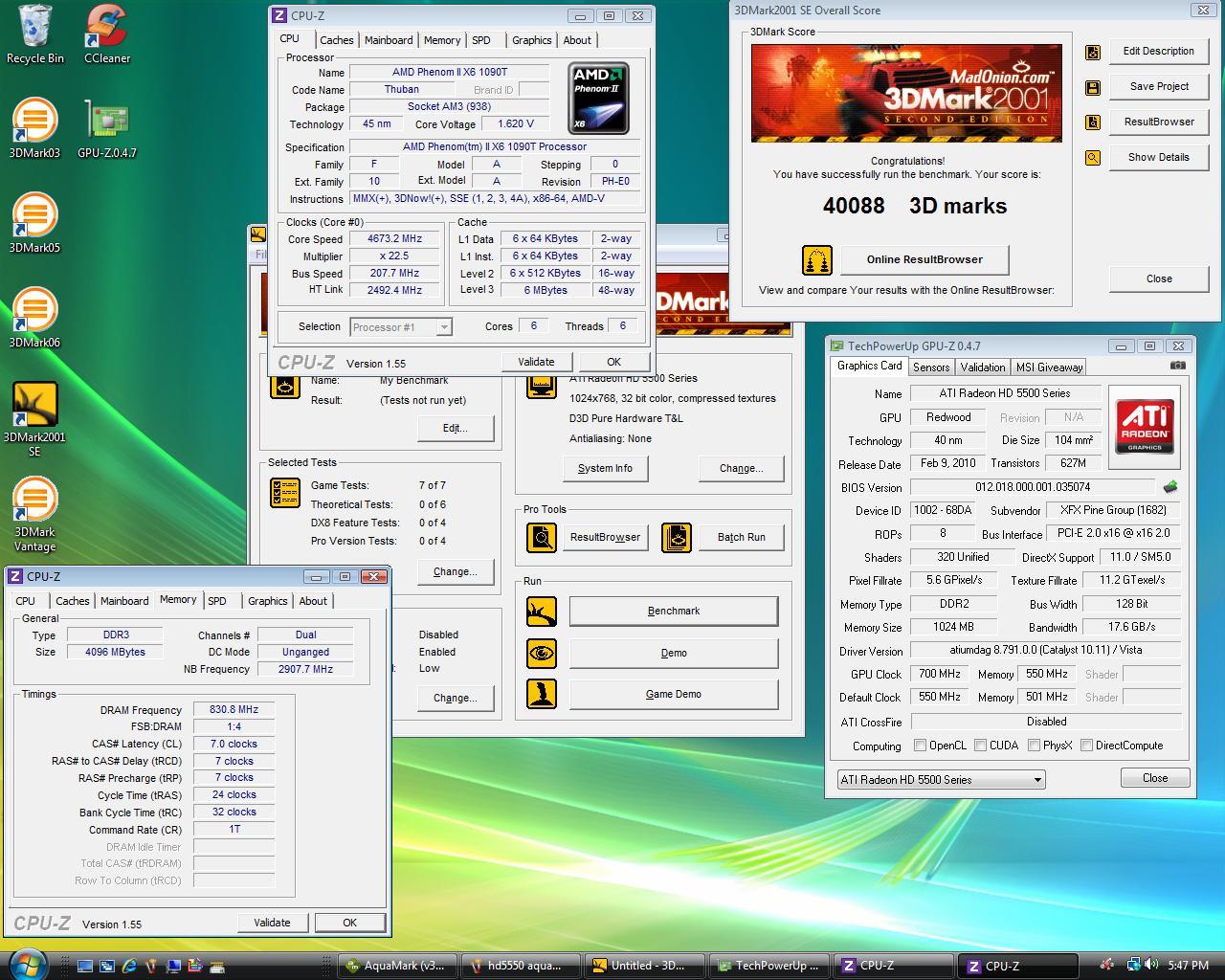Click OK in lower CPU-Z window
The image size is (1225, 980).
(x=349, y=923)
